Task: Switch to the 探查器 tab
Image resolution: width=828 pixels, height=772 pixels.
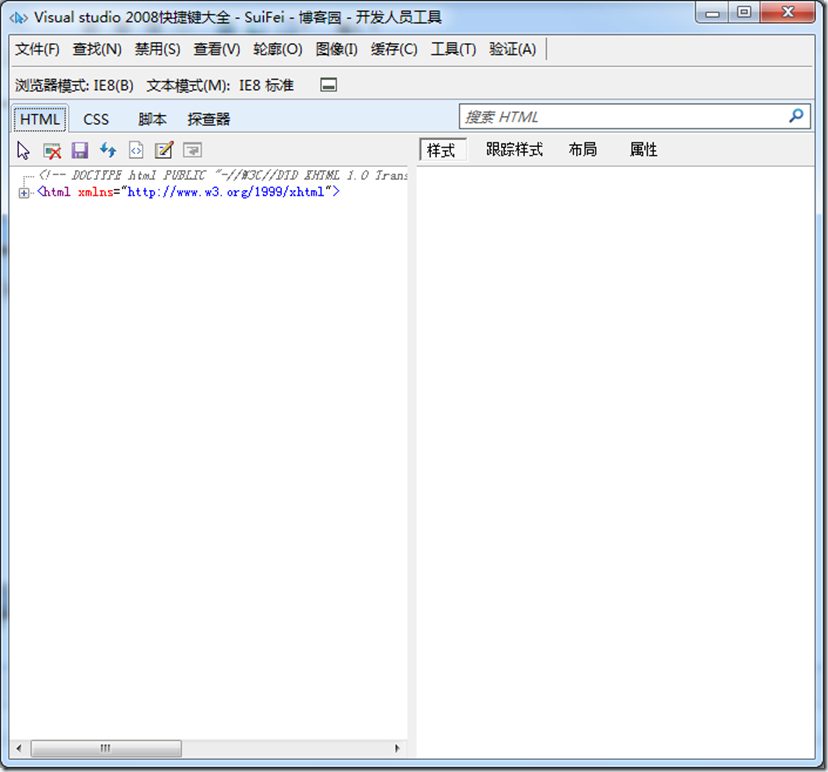Action: click(x=209, y=119)
